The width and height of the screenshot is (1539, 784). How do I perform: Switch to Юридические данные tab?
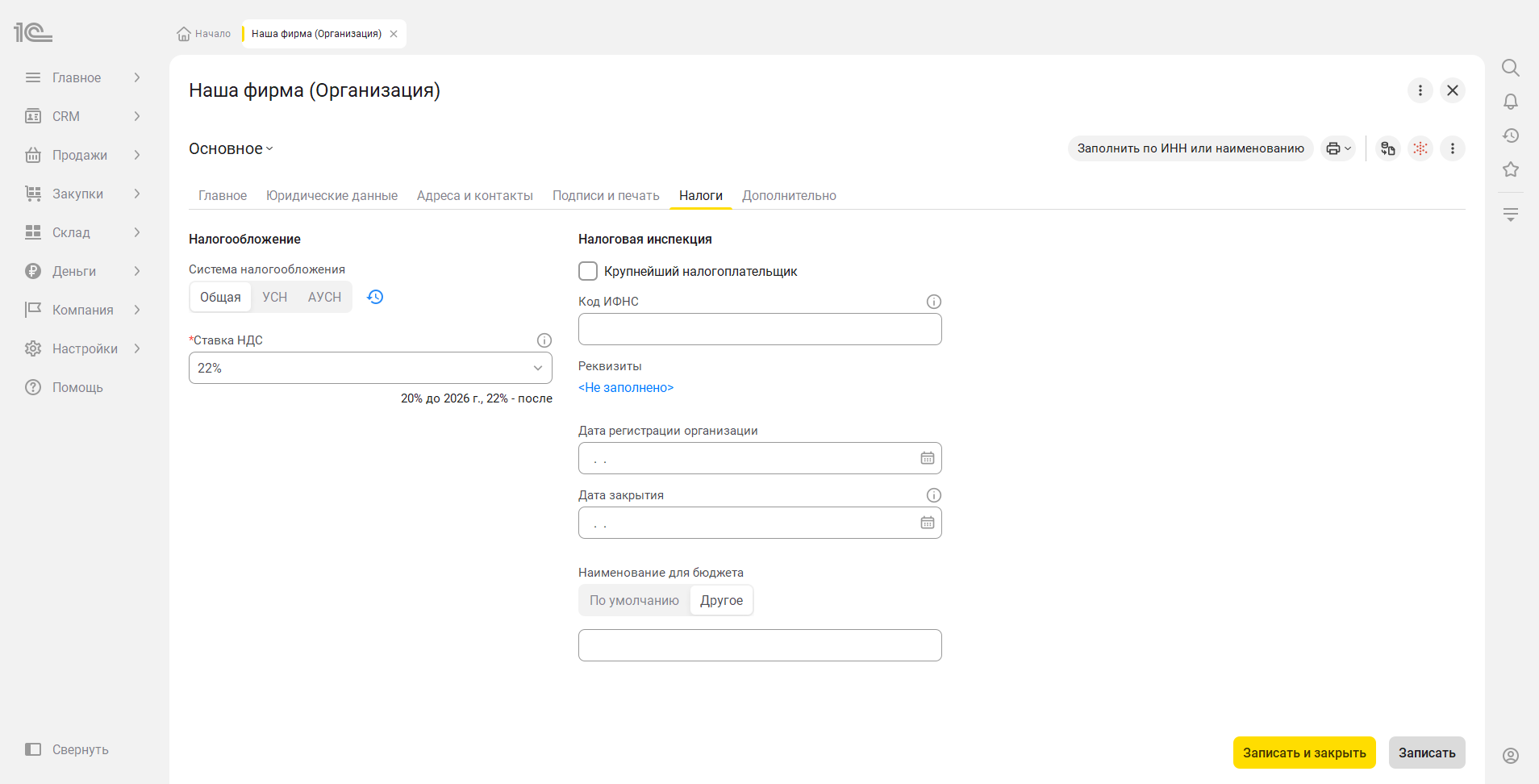332,195
